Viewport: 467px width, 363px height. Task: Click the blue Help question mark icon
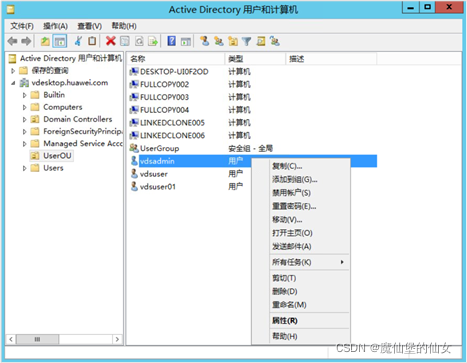171,41
